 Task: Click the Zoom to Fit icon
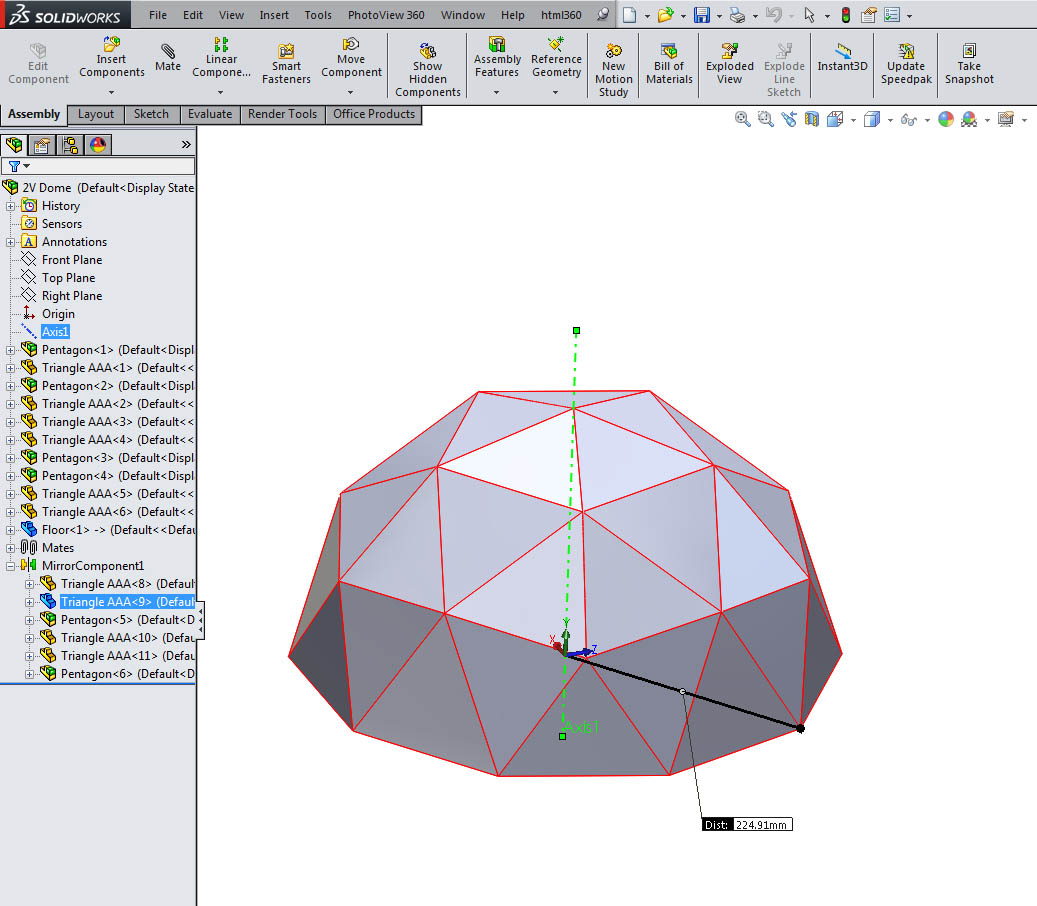tap(743, 119)
